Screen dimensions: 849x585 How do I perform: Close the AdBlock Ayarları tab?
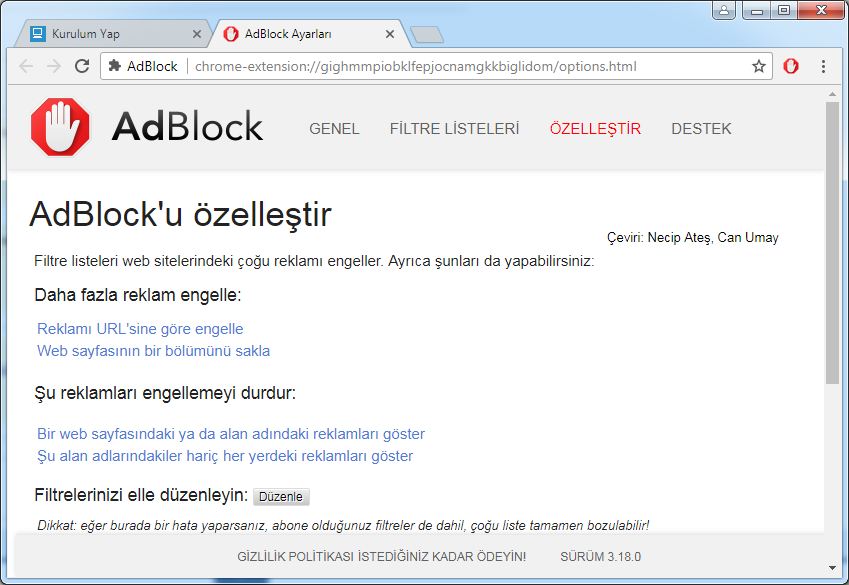point(390,34)
